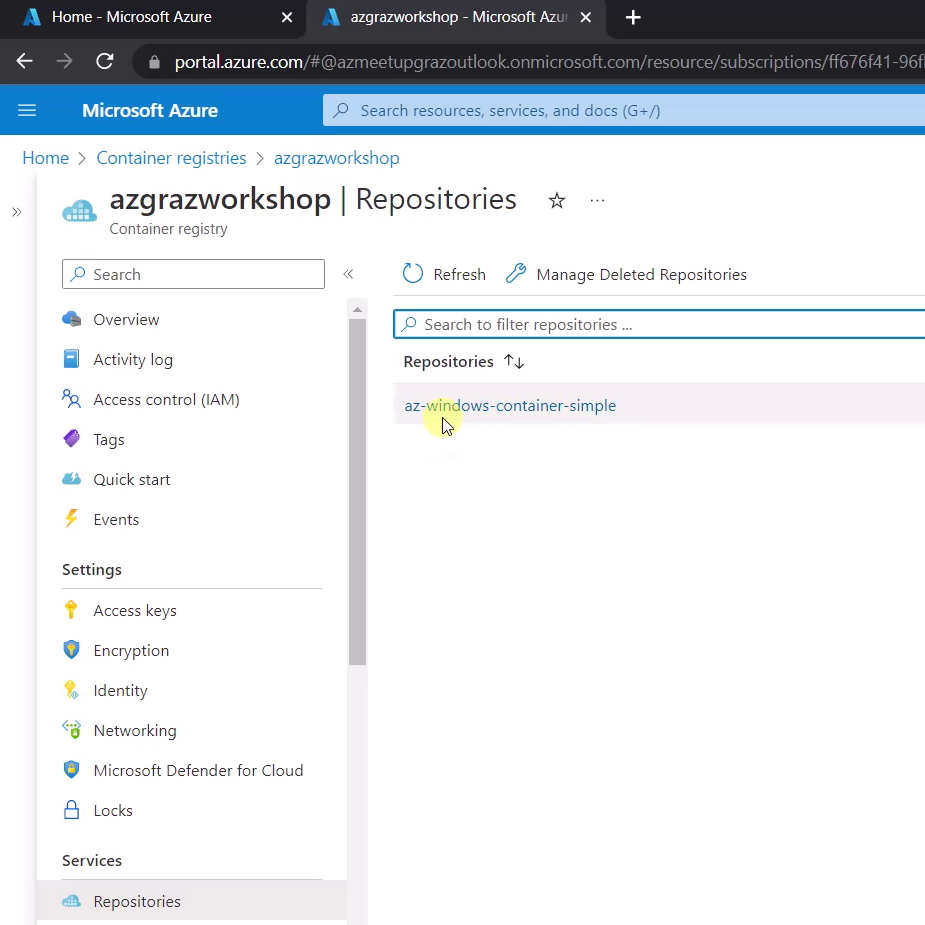Open Container registries breadcrumb link
Screen dimensions: 925x925
[x=171, y=158]
